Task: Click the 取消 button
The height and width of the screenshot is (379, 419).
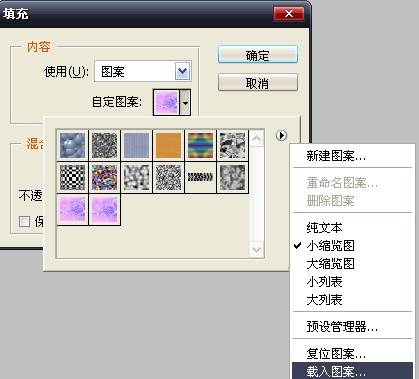Action: (x=258, y=82)
